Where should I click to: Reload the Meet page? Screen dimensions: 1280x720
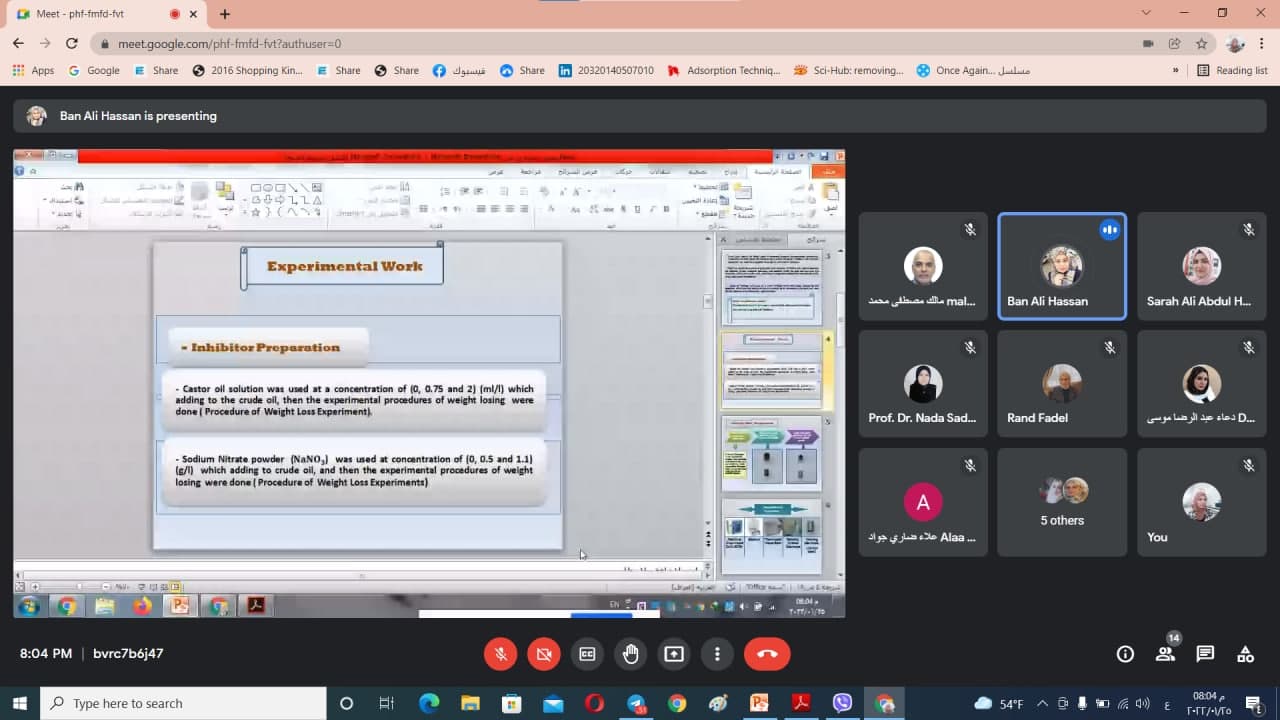click(x=71, y=44)
